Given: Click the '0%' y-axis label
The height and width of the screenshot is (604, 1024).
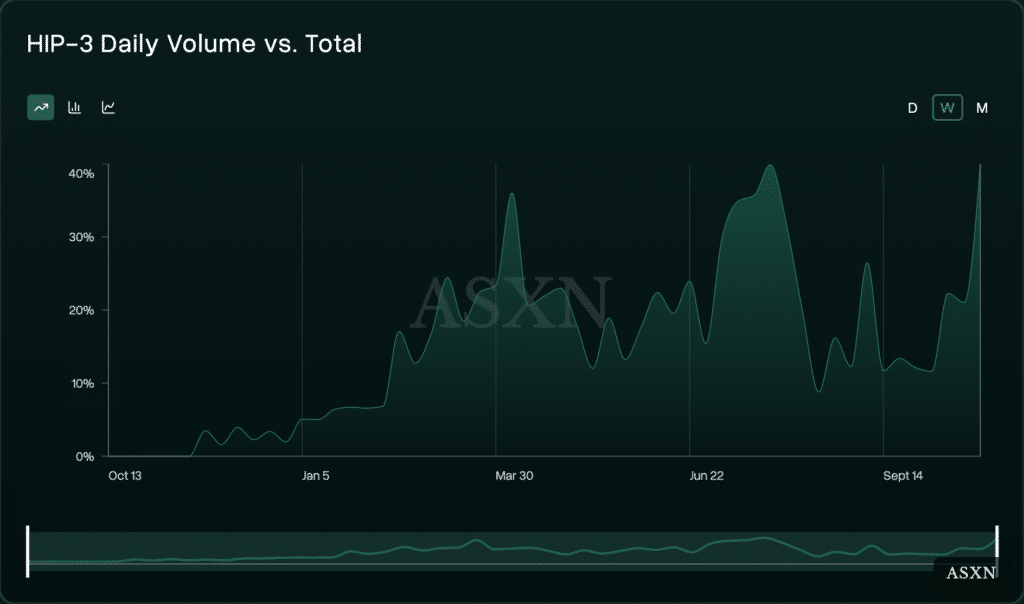Looking at the screenshot, I should [x=85, y=456].
